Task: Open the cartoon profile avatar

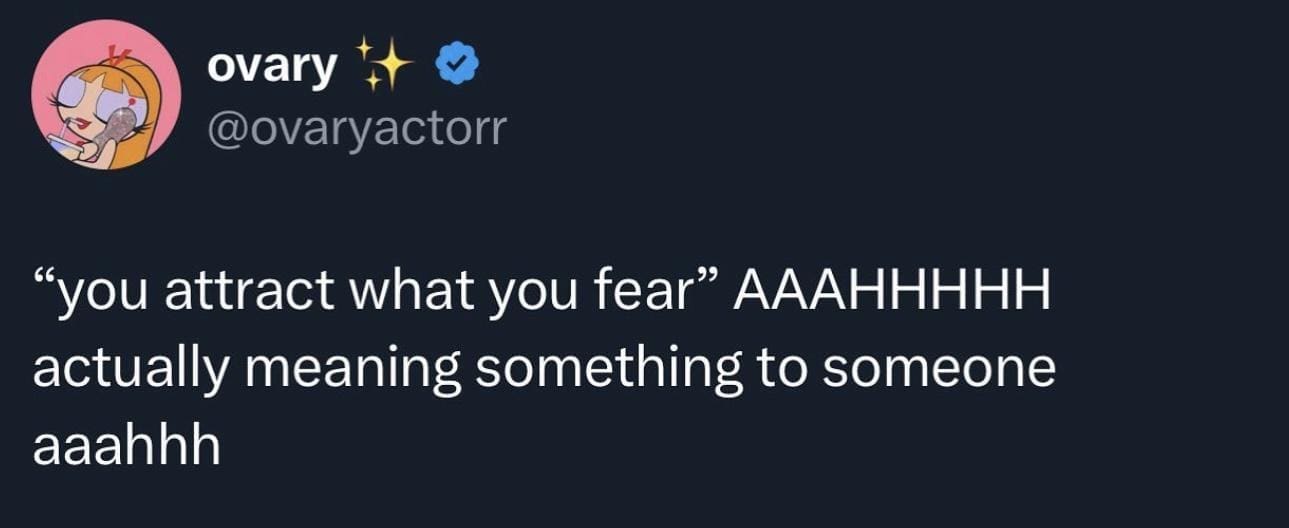Action: click(106, 95)
